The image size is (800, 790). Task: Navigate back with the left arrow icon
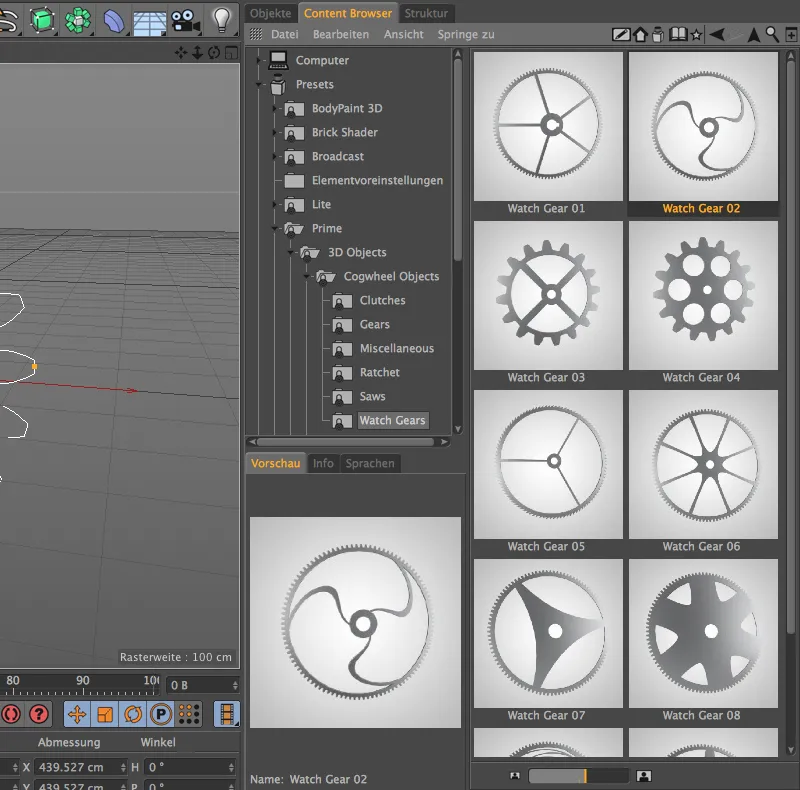click(717, 35)
